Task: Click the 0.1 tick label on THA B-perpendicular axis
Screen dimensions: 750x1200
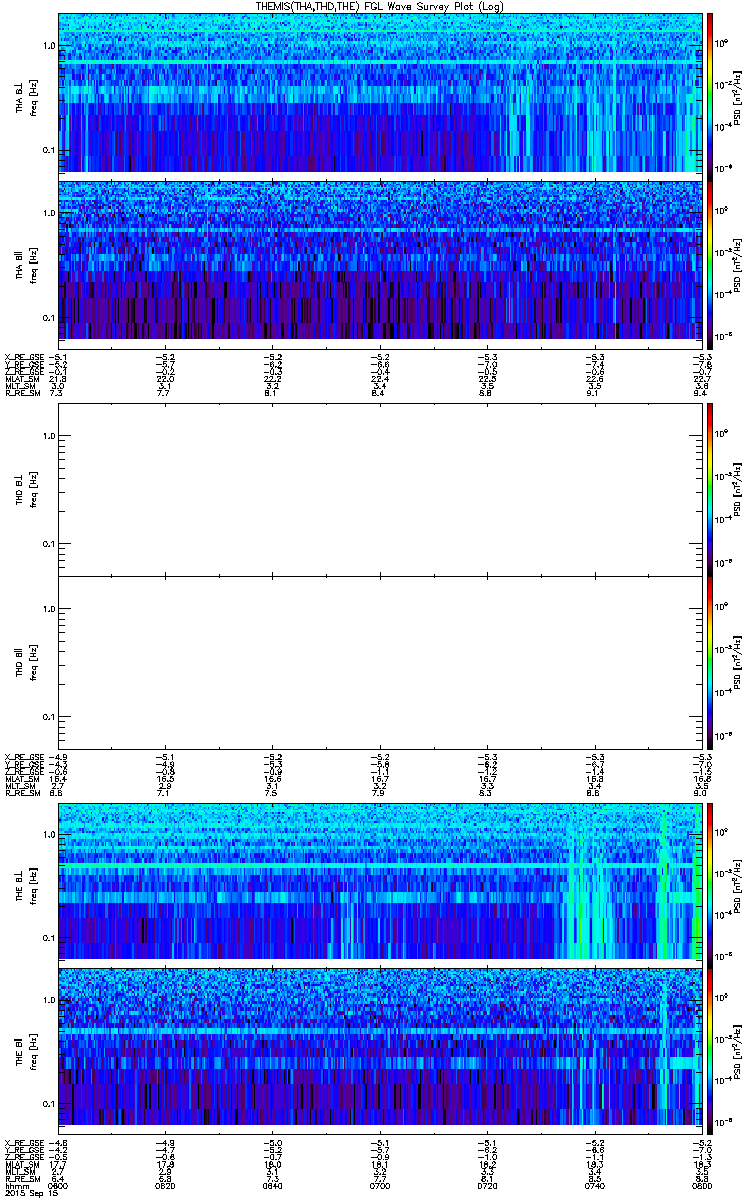Action: tap(49, 150)
